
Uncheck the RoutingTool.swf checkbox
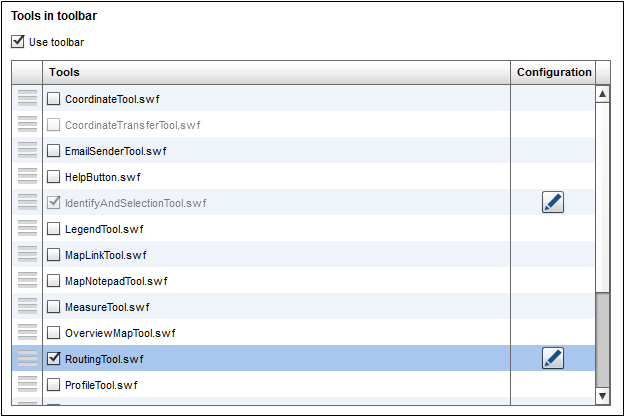coord(54,358)
